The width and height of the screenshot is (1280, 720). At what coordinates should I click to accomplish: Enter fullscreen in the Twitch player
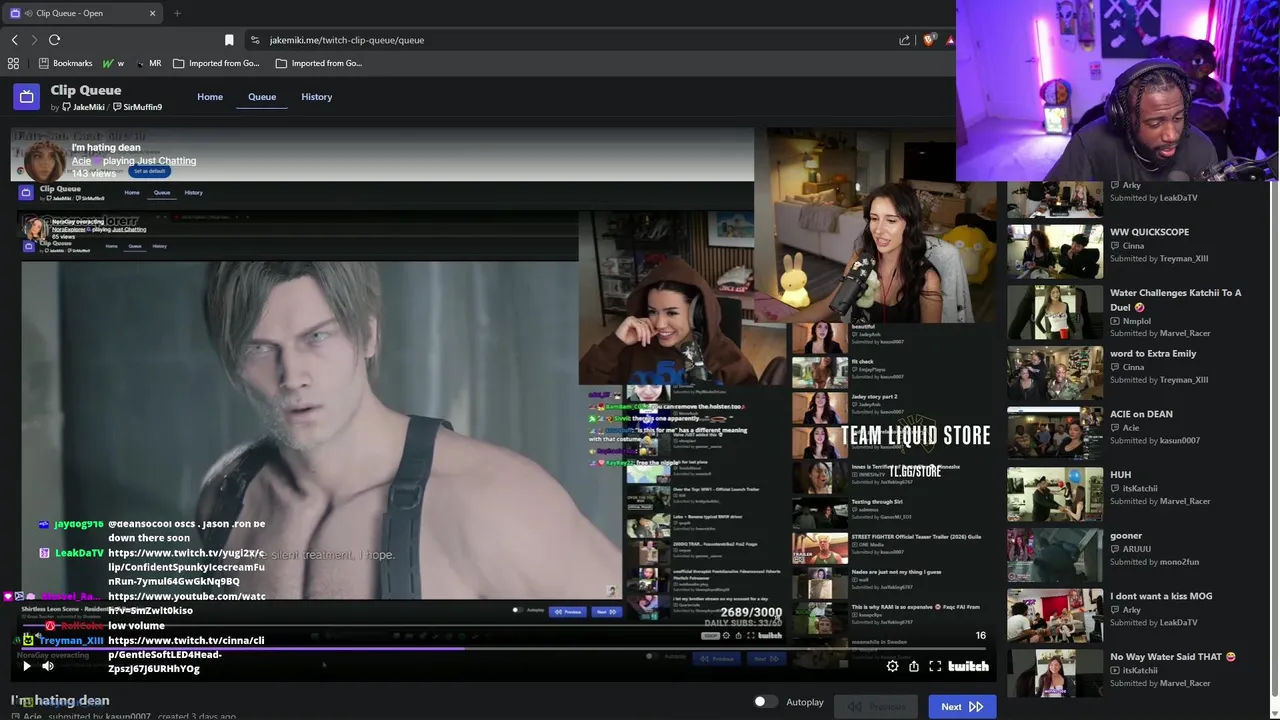[x=935, y=666]
